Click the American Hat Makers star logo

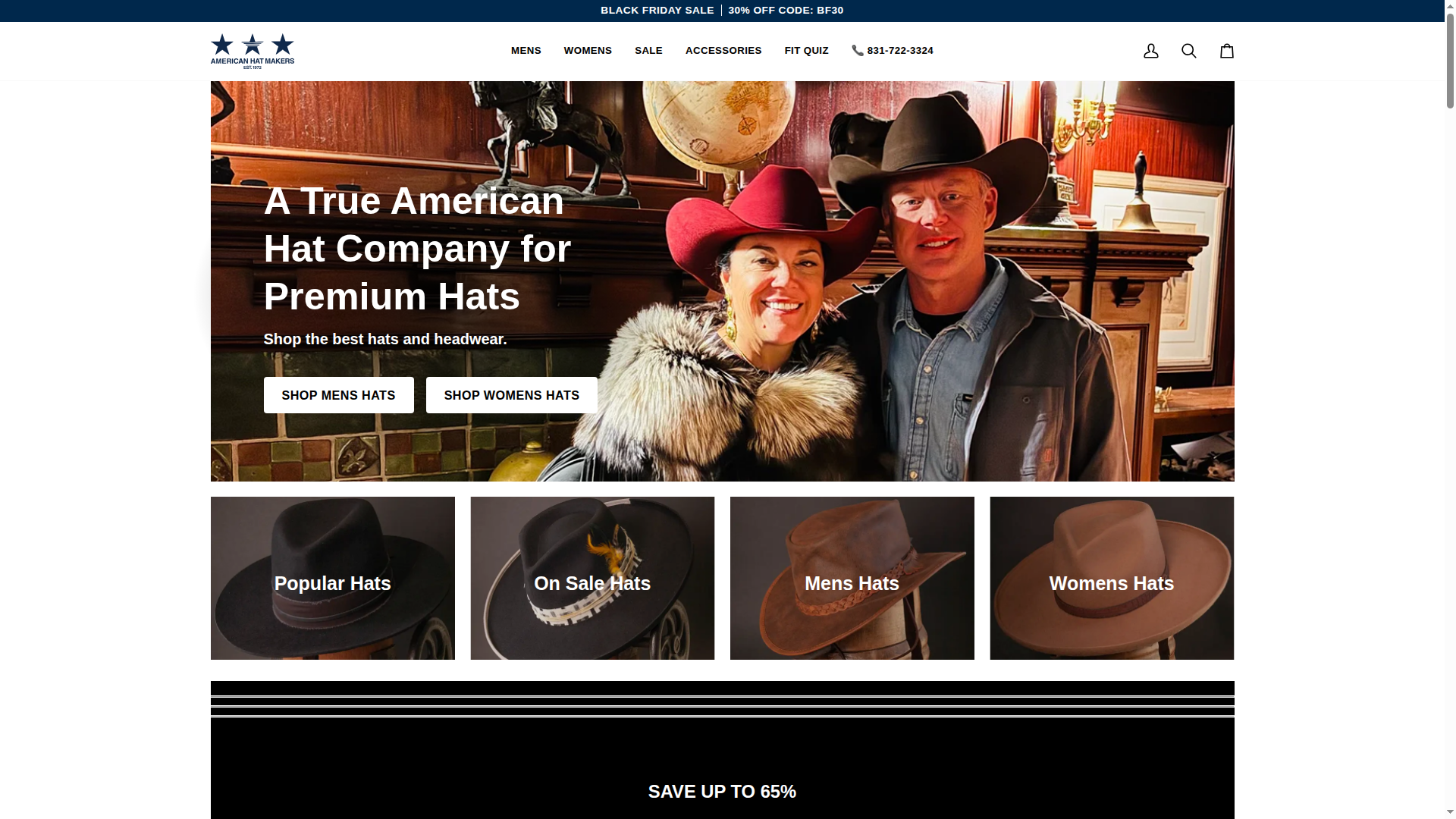251,50
